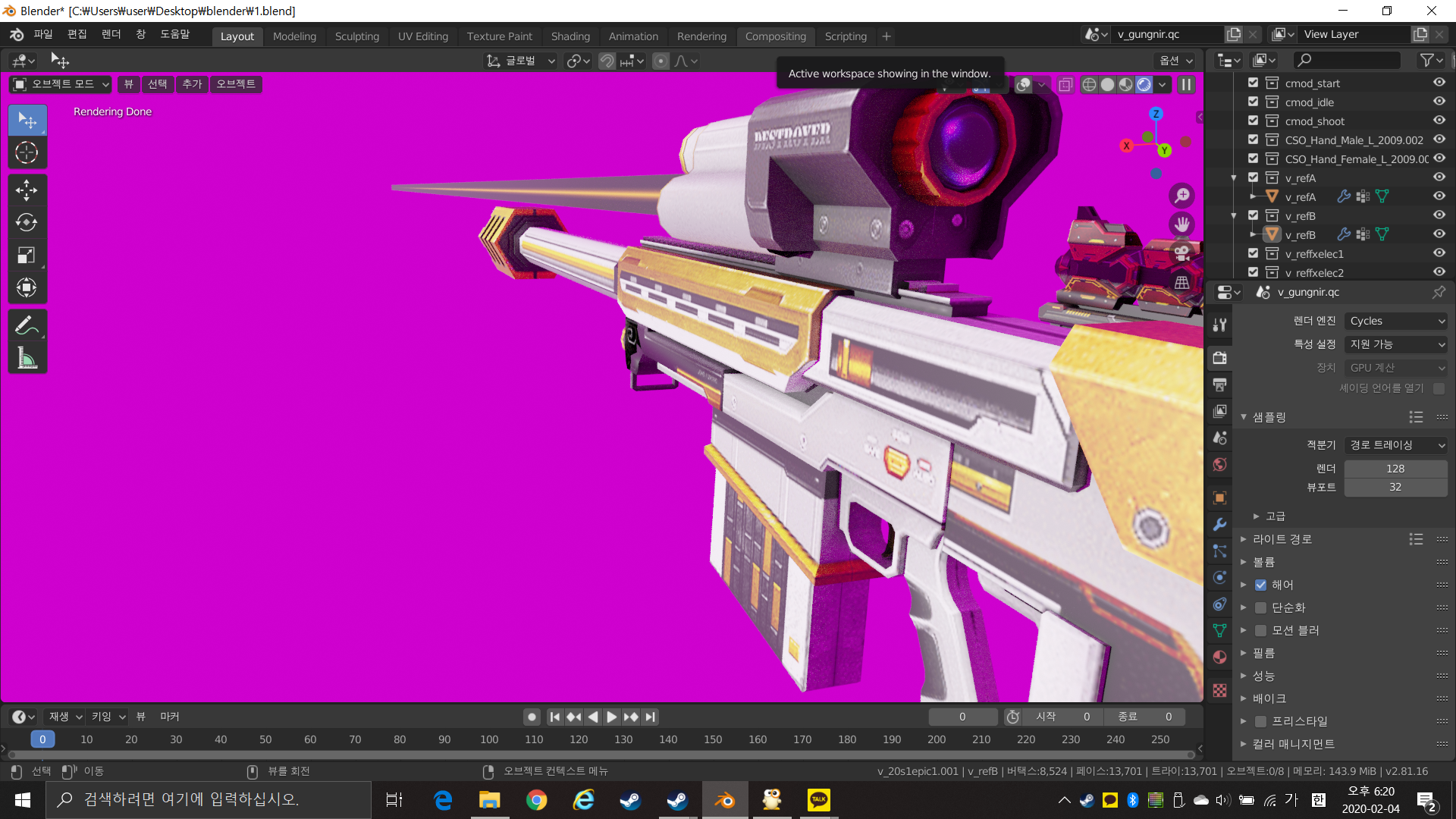Open the Object properties tab
Image resolution: width=1456 pixels, height=819 pixels.
pos(1219,497)
